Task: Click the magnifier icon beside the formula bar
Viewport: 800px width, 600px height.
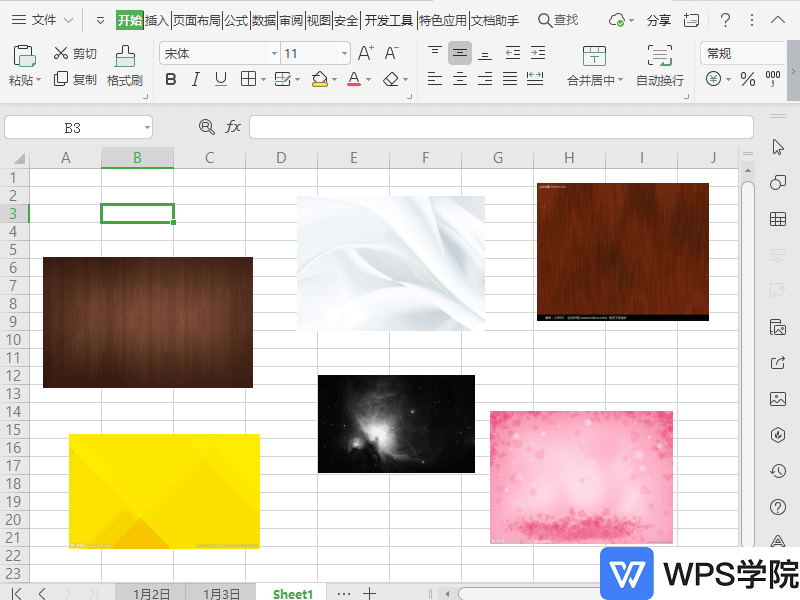Action: tap(207, 127)
